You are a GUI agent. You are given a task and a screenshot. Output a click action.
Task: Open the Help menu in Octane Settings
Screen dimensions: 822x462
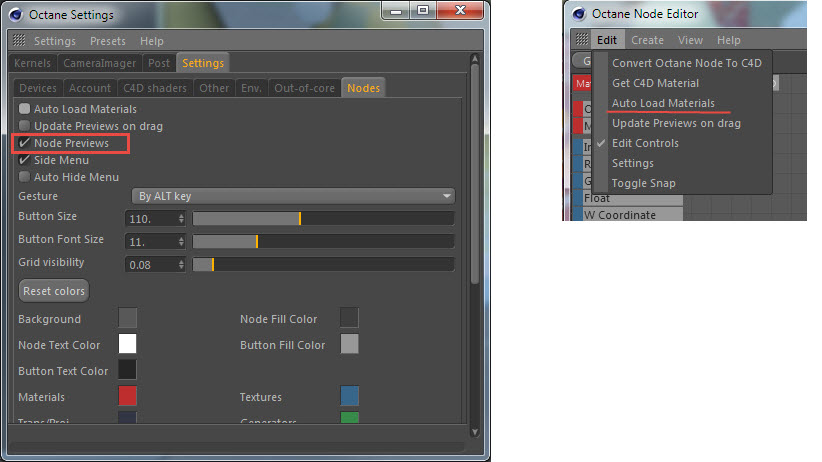pyautogui.click(x=152, y=41)
